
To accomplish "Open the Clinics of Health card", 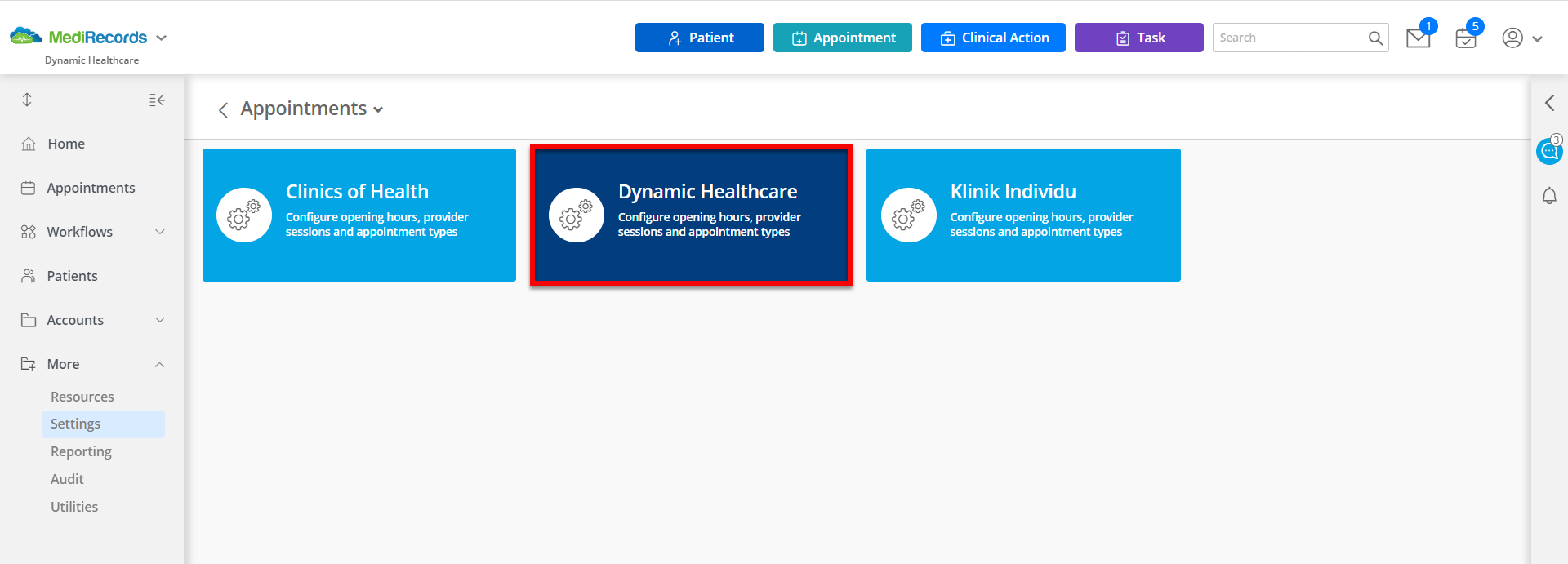I will point(359,215).
